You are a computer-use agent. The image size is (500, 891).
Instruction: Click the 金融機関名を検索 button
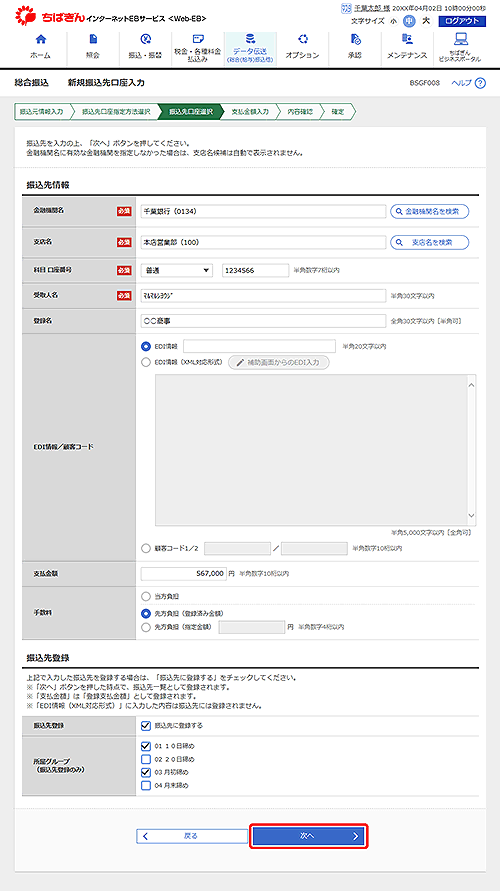coord(430,211)
